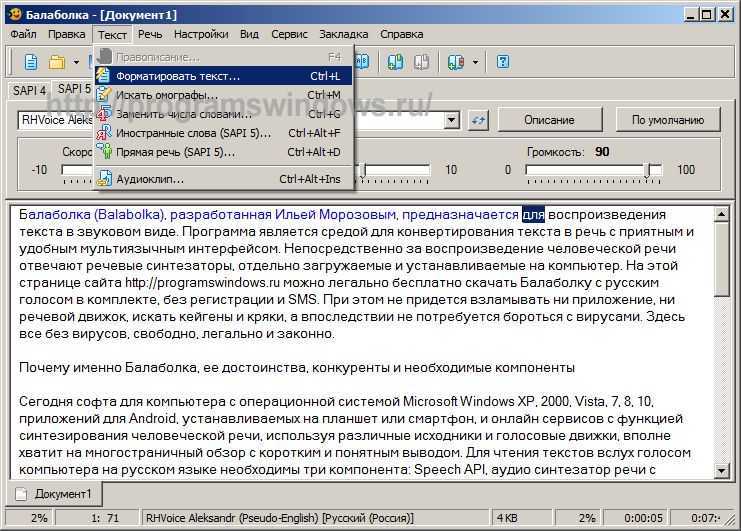741x531 pixels.
Task: Click the voice name in the status bar
Action: click(280, 518)
